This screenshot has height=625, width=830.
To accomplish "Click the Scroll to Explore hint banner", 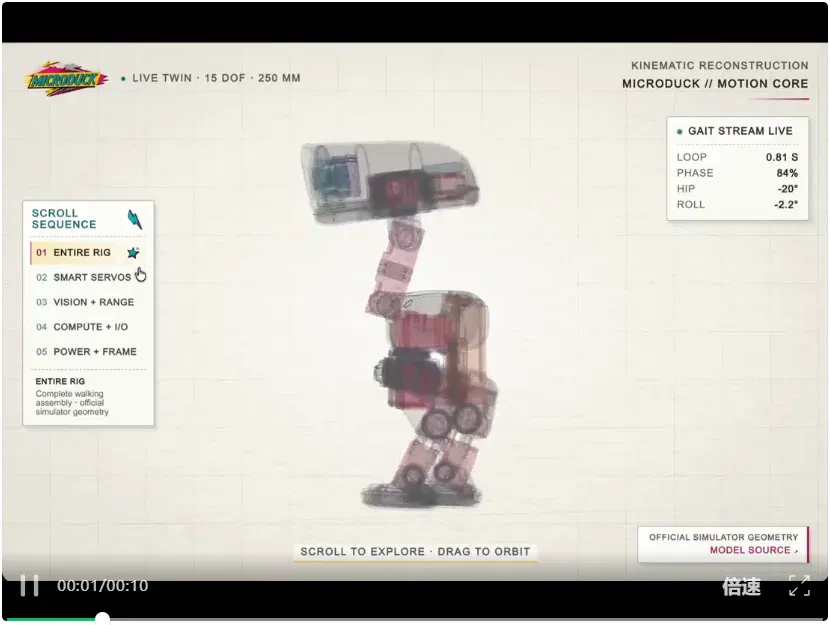I will [x=416, y=551].
